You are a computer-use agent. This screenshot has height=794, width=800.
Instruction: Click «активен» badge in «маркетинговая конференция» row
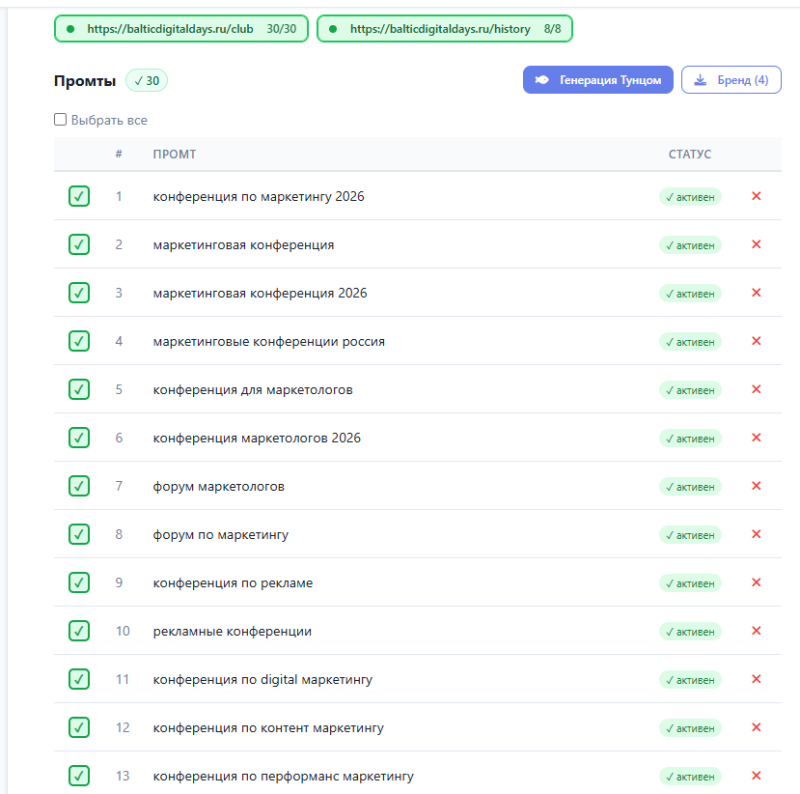pyautogui.click(x=690, y=245)
